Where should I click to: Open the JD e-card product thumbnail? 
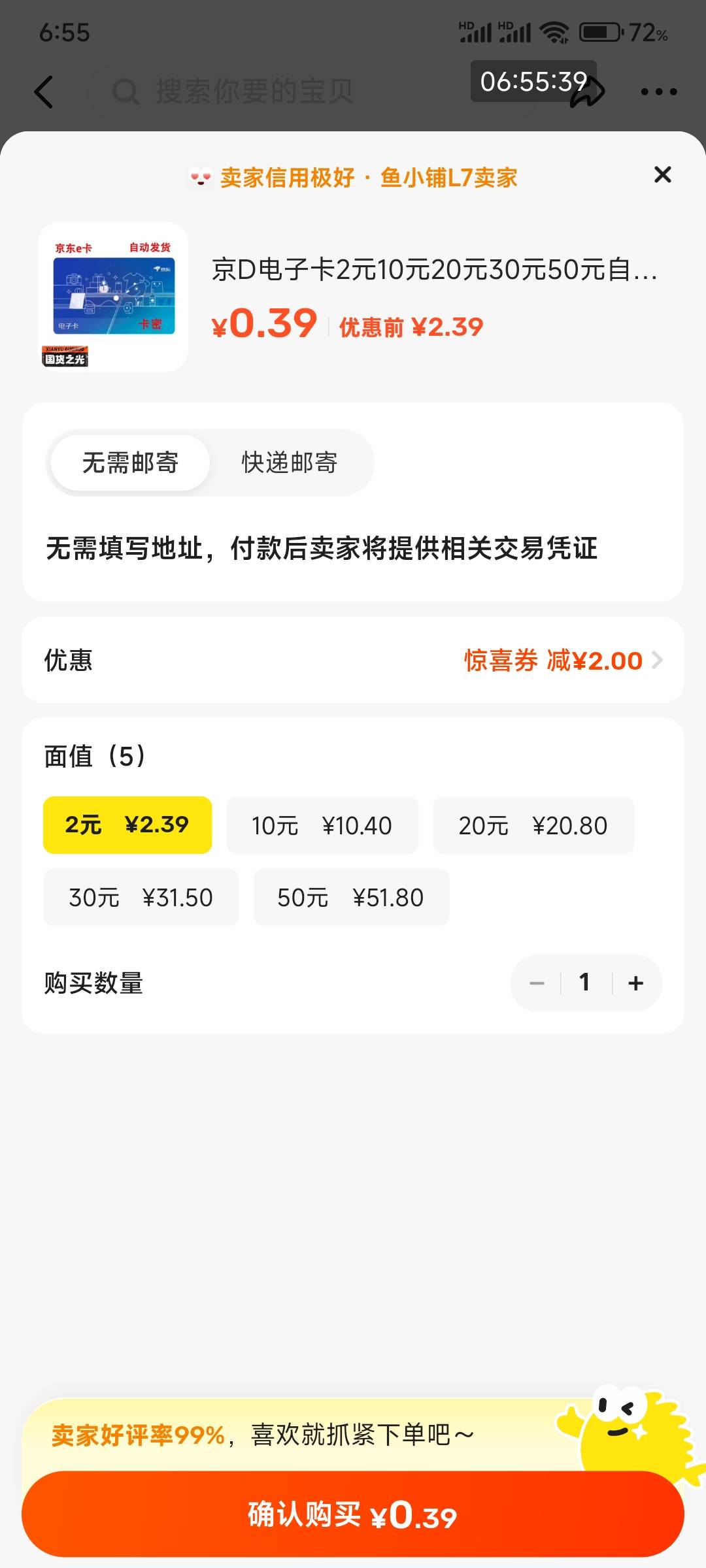[x=113, y=297]
